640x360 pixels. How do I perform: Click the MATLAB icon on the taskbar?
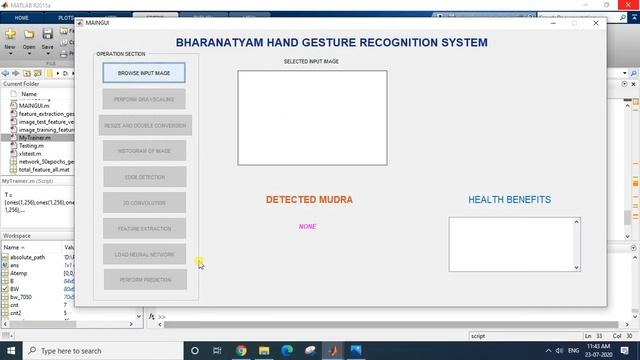[333, 351]
